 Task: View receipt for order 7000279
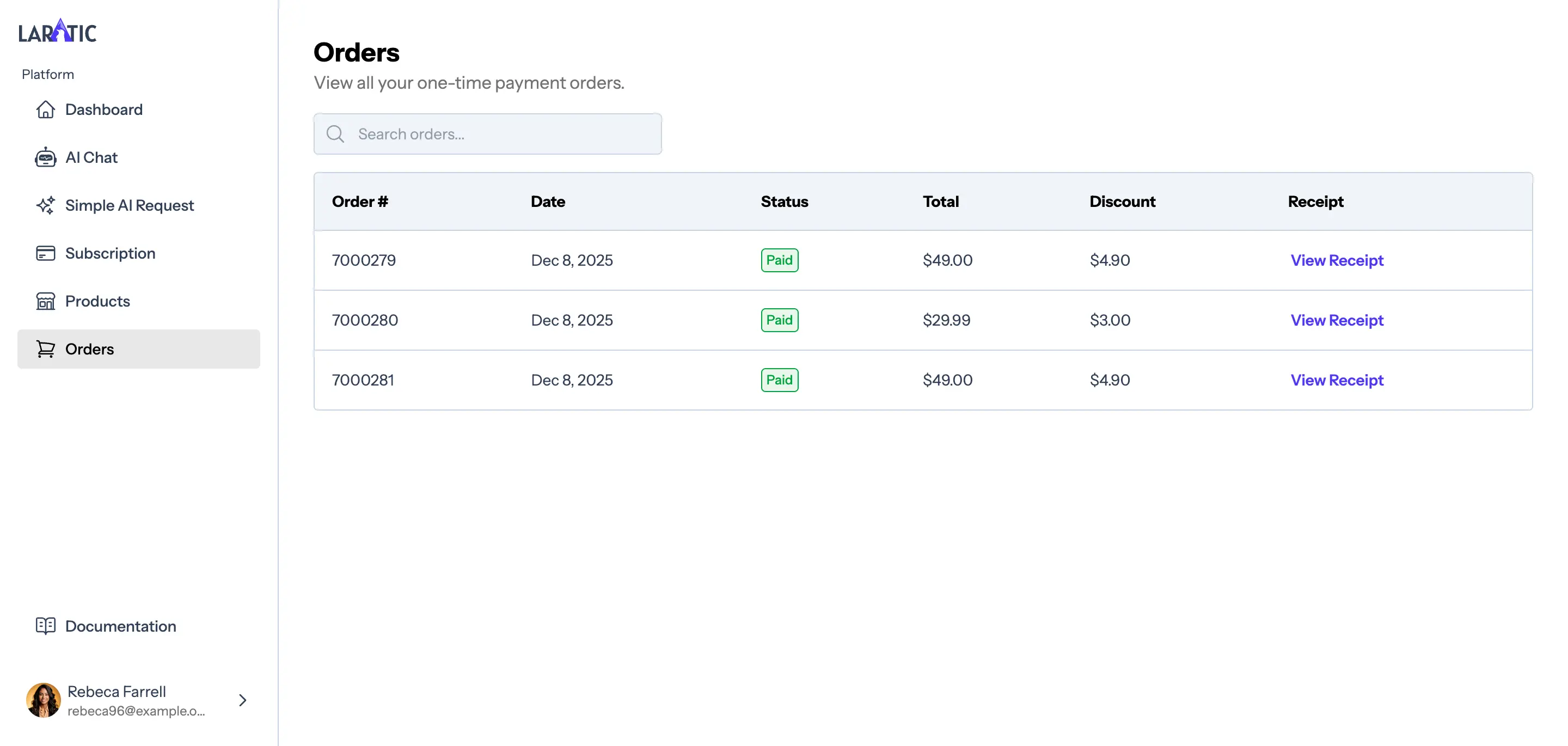pos(1337,260)
